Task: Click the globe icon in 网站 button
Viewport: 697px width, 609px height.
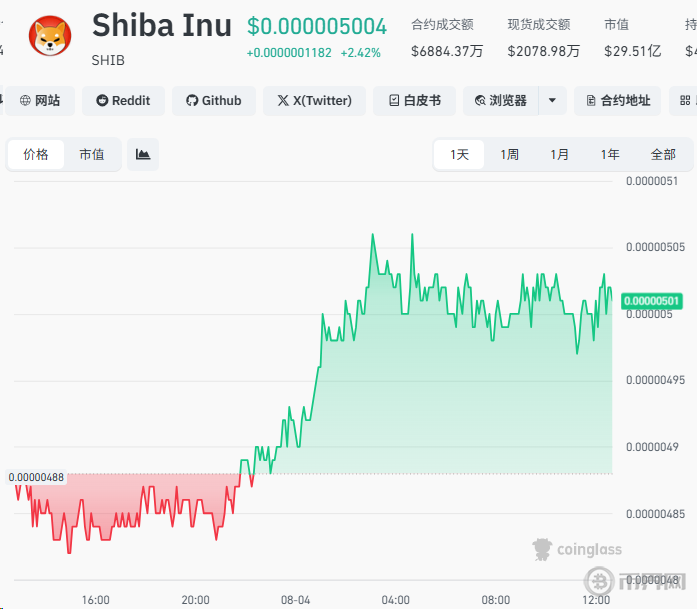Action: click(25, 100)
